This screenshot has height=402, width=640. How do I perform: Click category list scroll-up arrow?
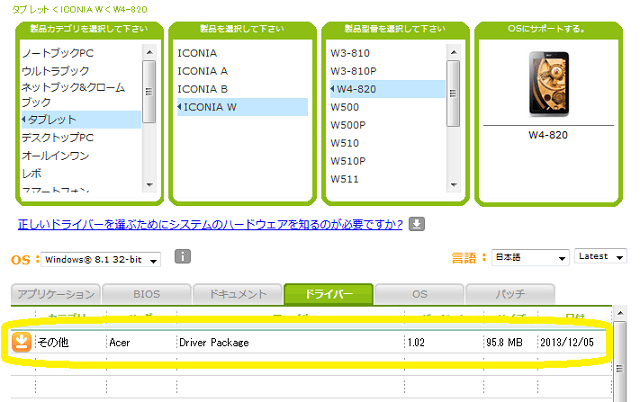pos(149,52)
